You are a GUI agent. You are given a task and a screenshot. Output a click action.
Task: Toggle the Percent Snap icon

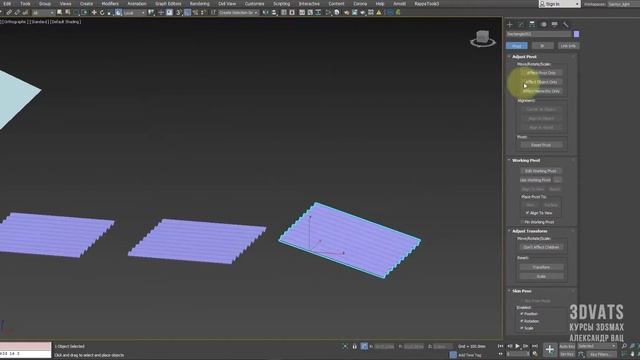click(196, 13)
